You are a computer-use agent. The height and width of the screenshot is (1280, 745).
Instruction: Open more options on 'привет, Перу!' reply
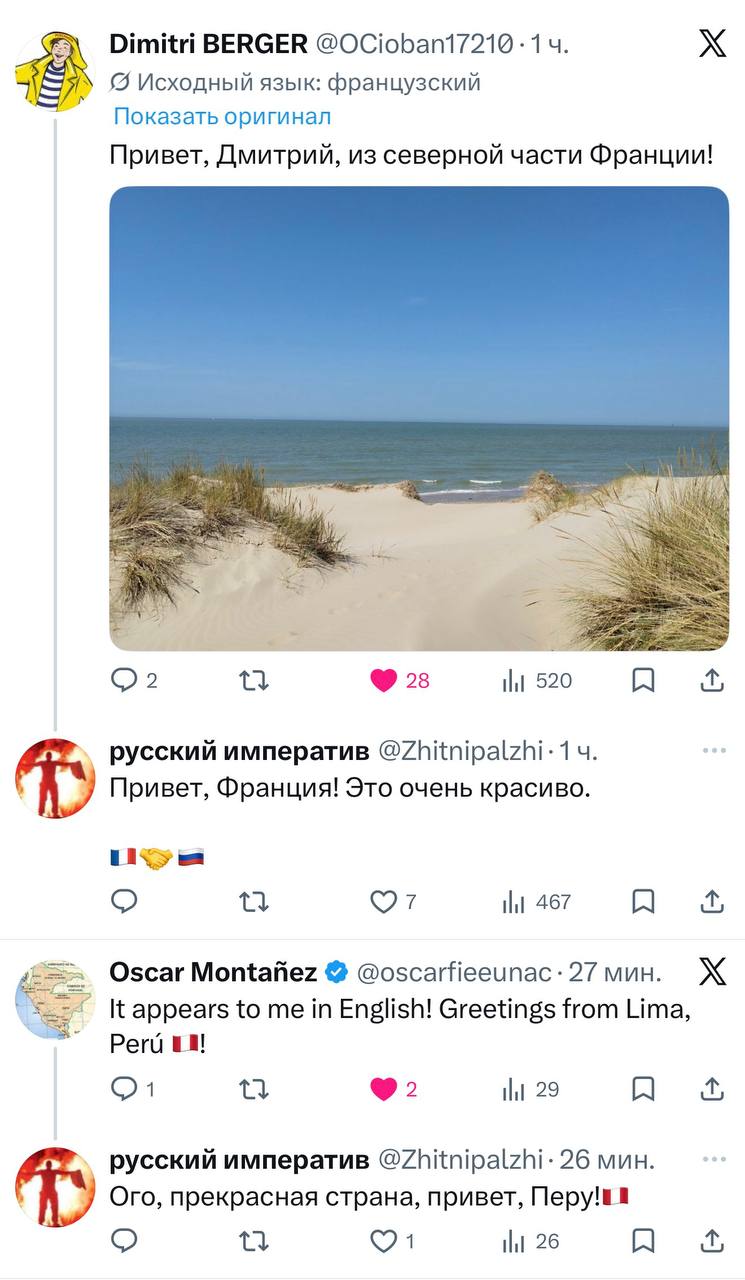click(x=713, y=1160)
